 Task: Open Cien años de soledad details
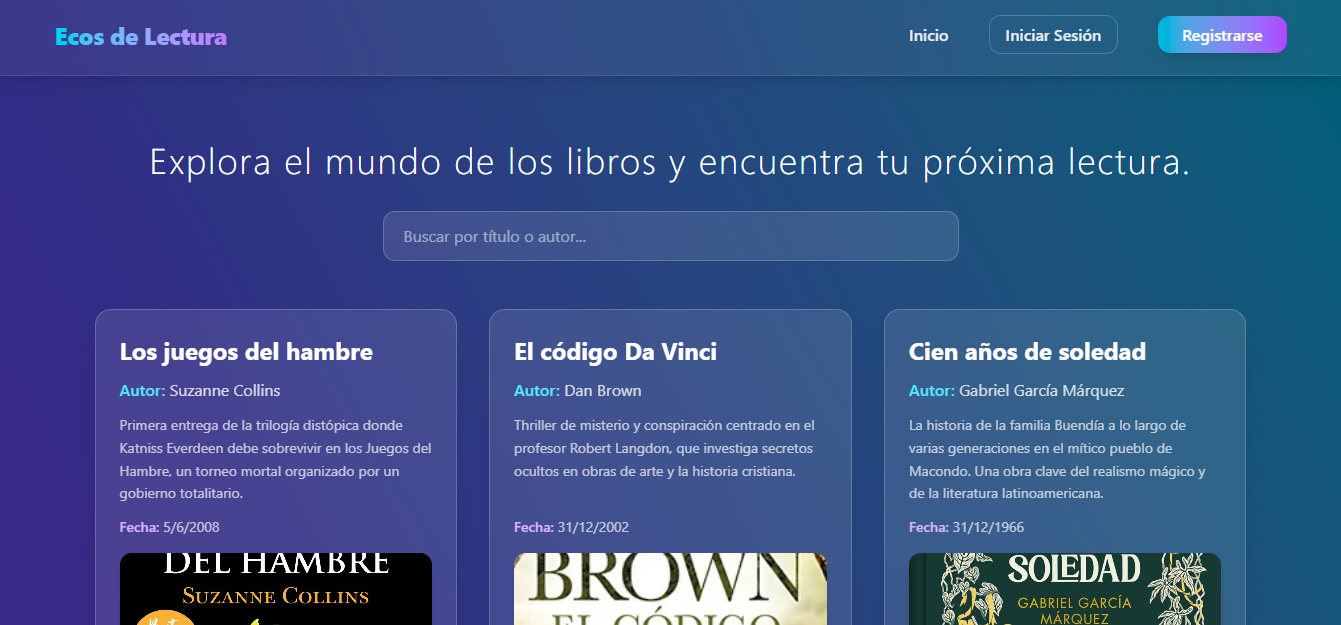[1027, 351]
